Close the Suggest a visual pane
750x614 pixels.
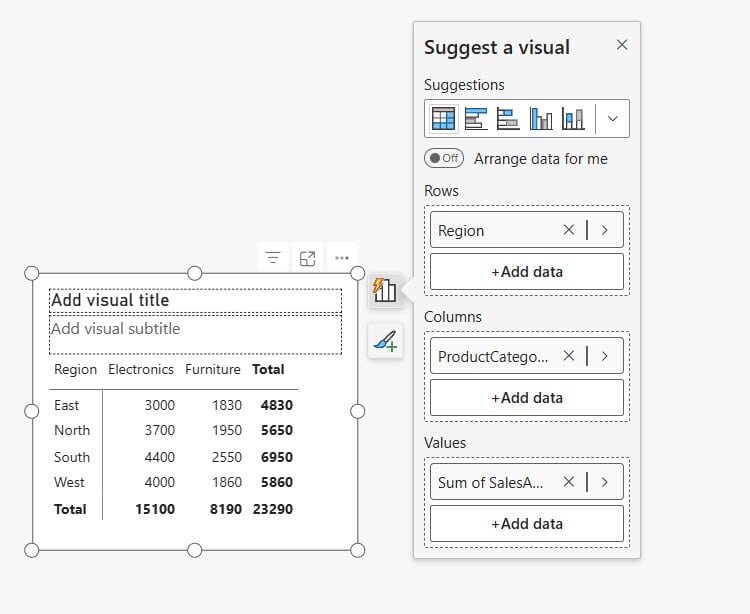tap(622, 45)
